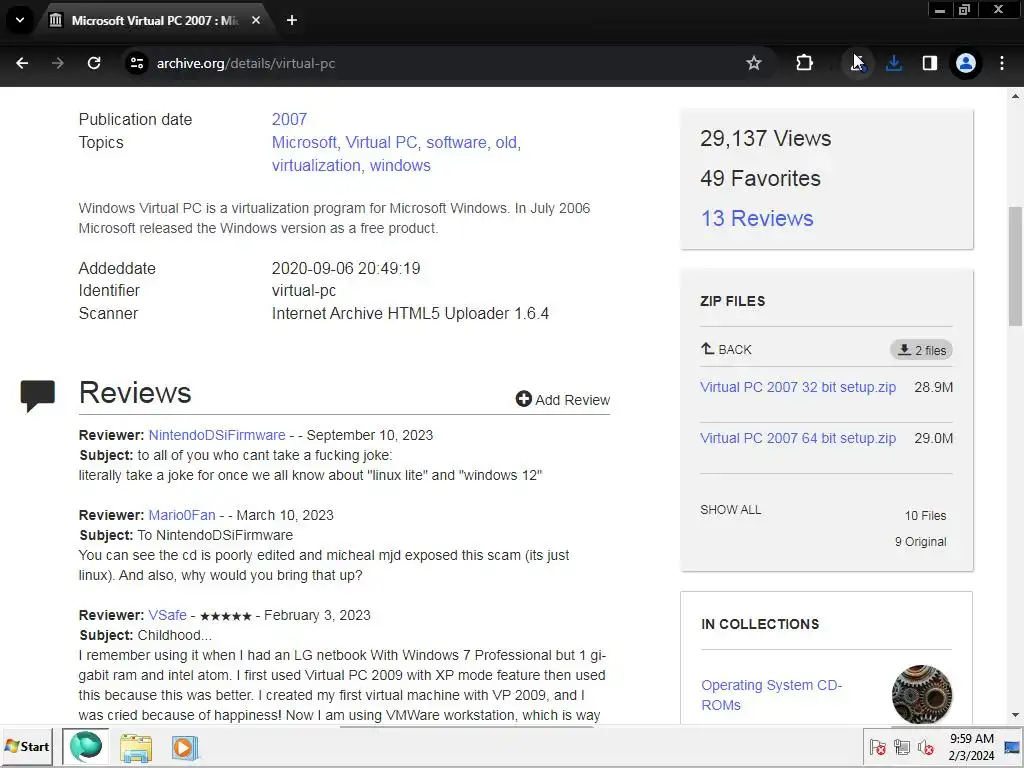Bookmark this page with the star icon

coord(754,63)
